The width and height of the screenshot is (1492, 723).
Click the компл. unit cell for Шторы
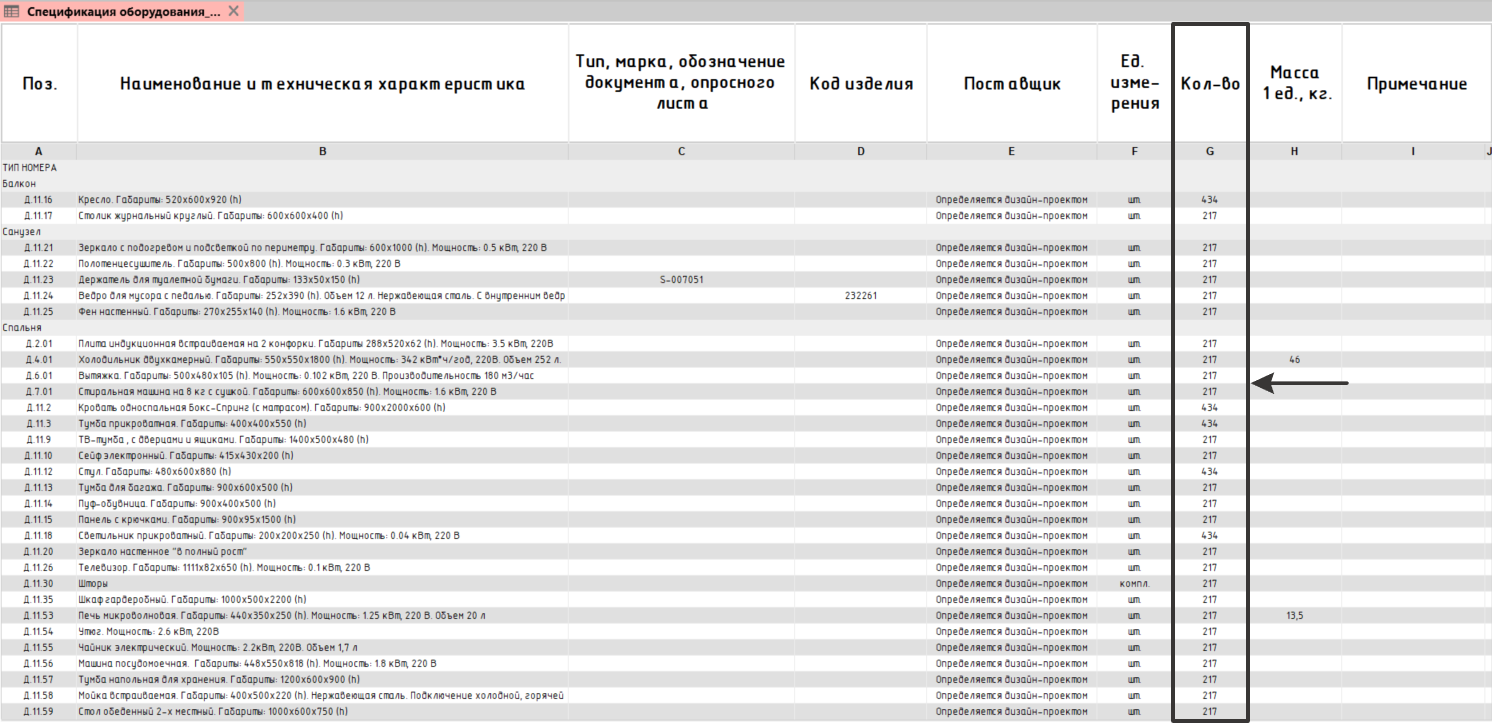(1134, 583)
